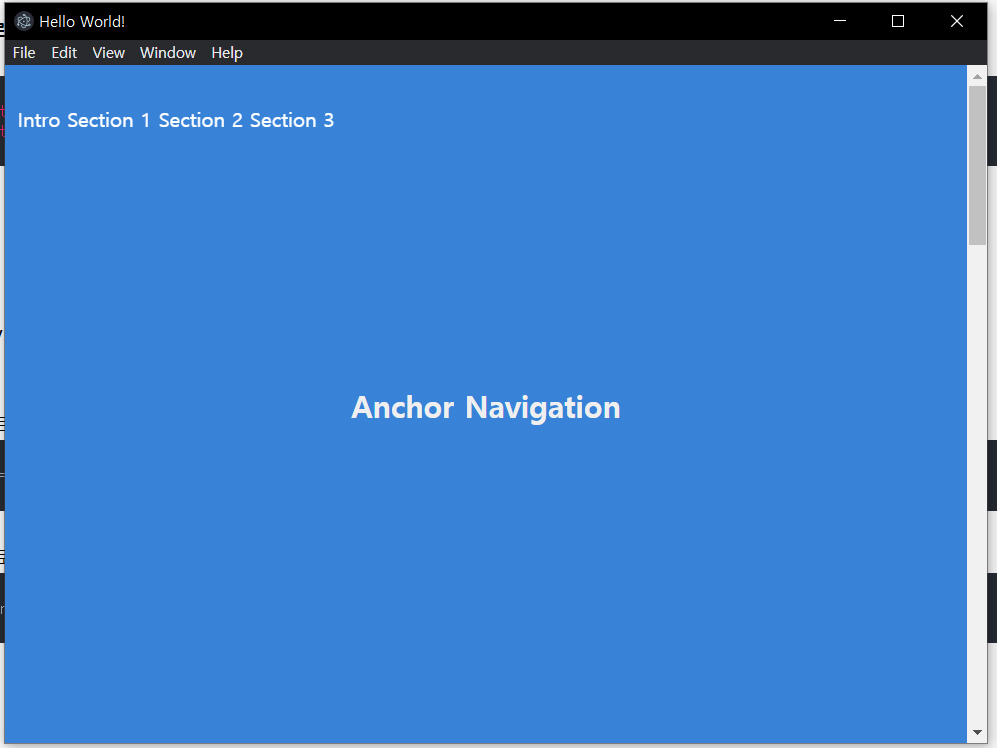This screenshot has width=997, height=748.
Task: Click the Electron app icon in title bar
Action: [24, 21]
